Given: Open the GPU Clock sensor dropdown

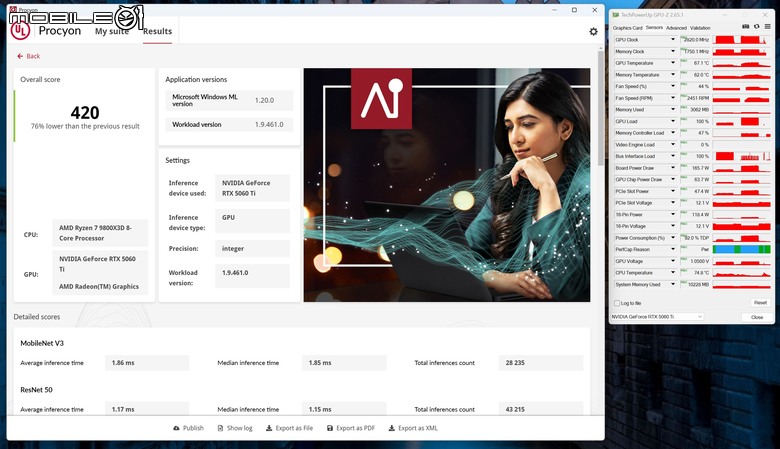Looking at the screenshot, I should click(673, 40).
